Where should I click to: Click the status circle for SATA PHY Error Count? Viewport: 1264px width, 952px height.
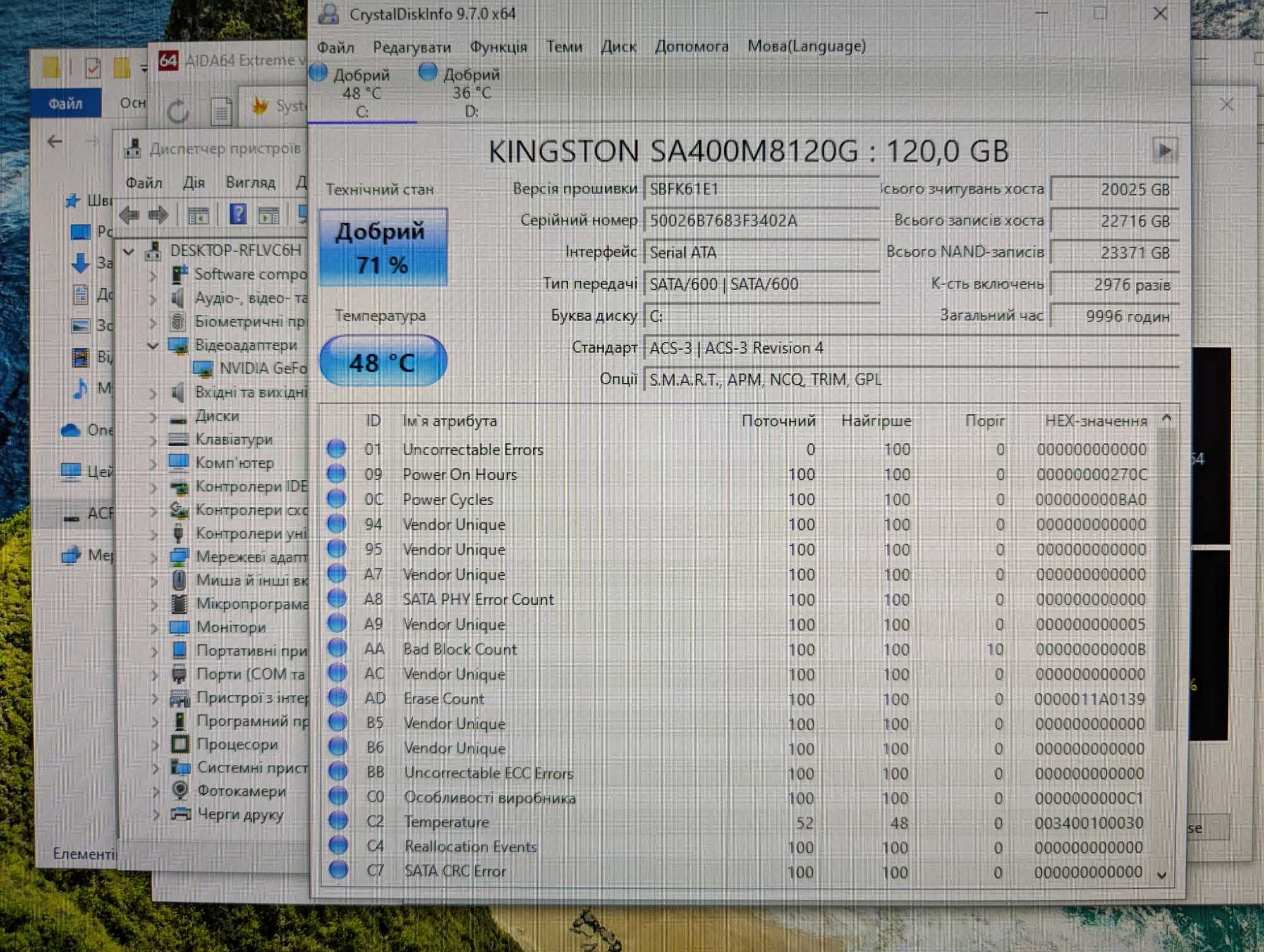click(337, 598)
